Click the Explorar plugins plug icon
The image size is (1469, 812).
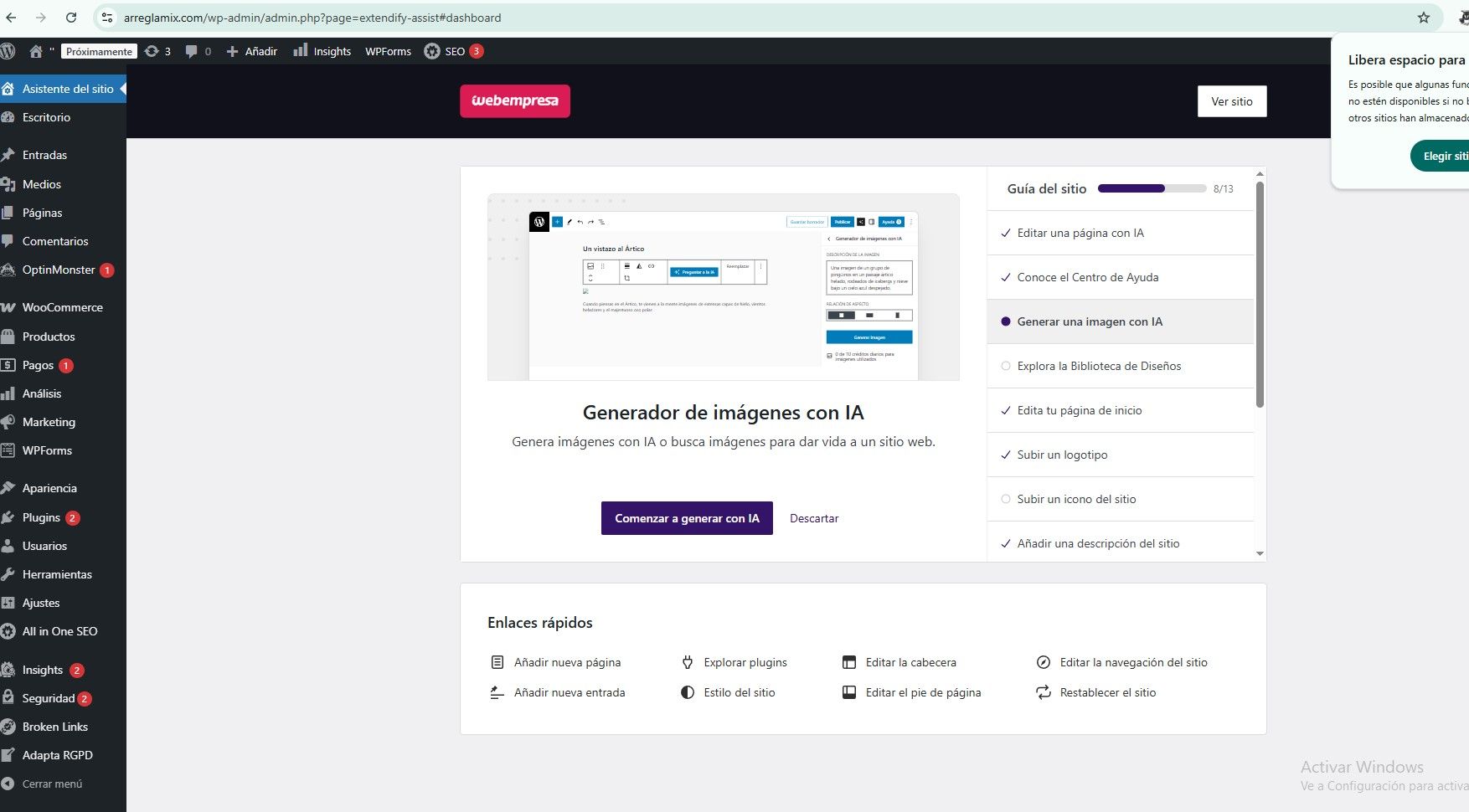click(x=688, y=662)
